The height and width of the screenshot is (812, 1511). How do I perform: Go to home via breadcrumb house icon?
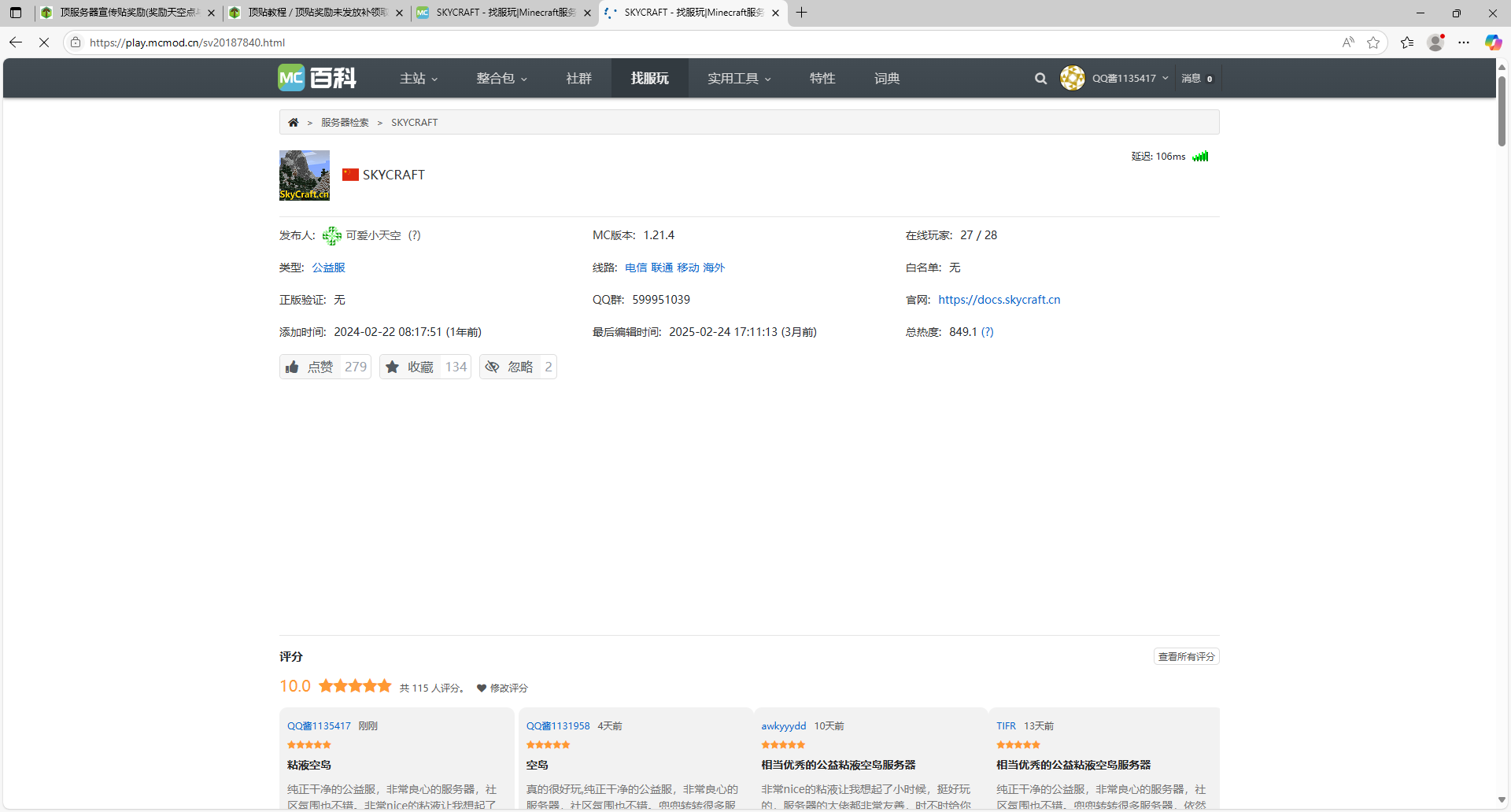point(293,122)
